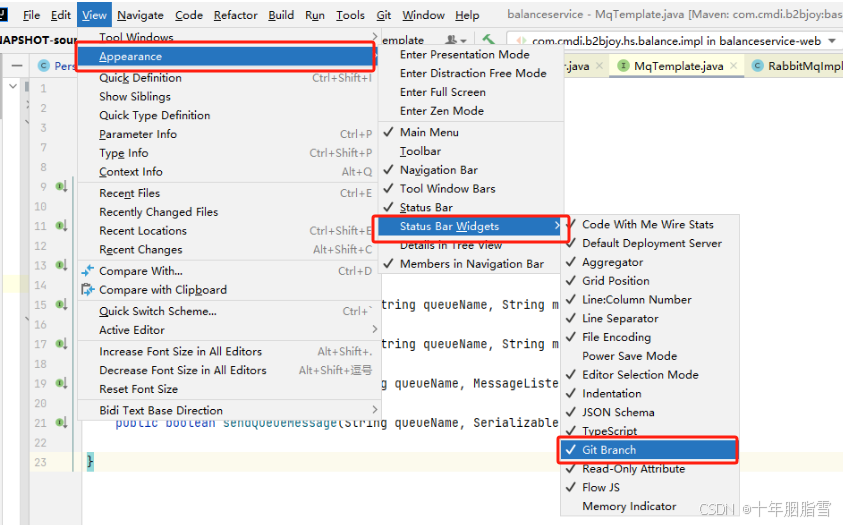The height and width of the screenshot is (525, 843).
Task: Toggle Aggregator widget
Action: 650,262
